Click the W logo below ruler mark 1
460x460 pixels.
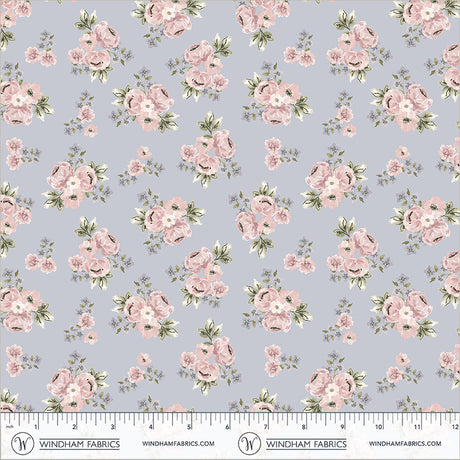(22, 443)
